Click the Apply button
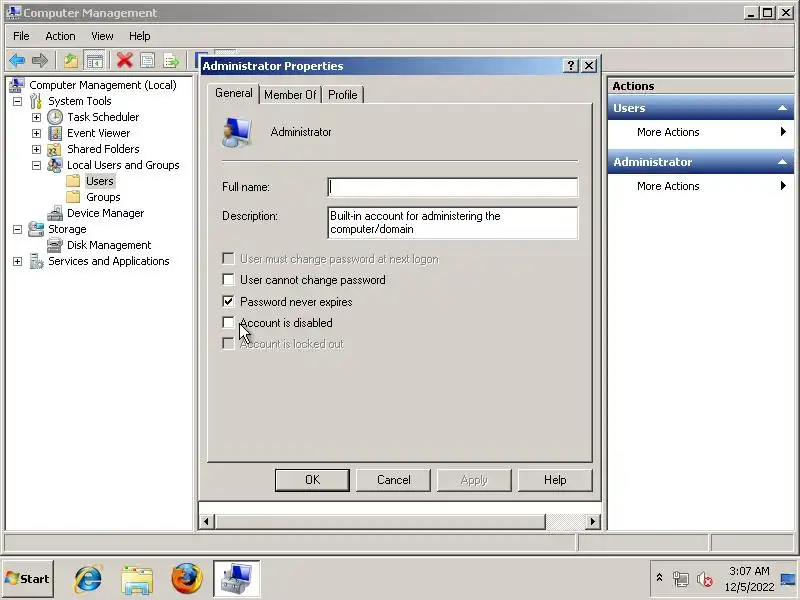The image size is (800, 600). tap(474, 480)
